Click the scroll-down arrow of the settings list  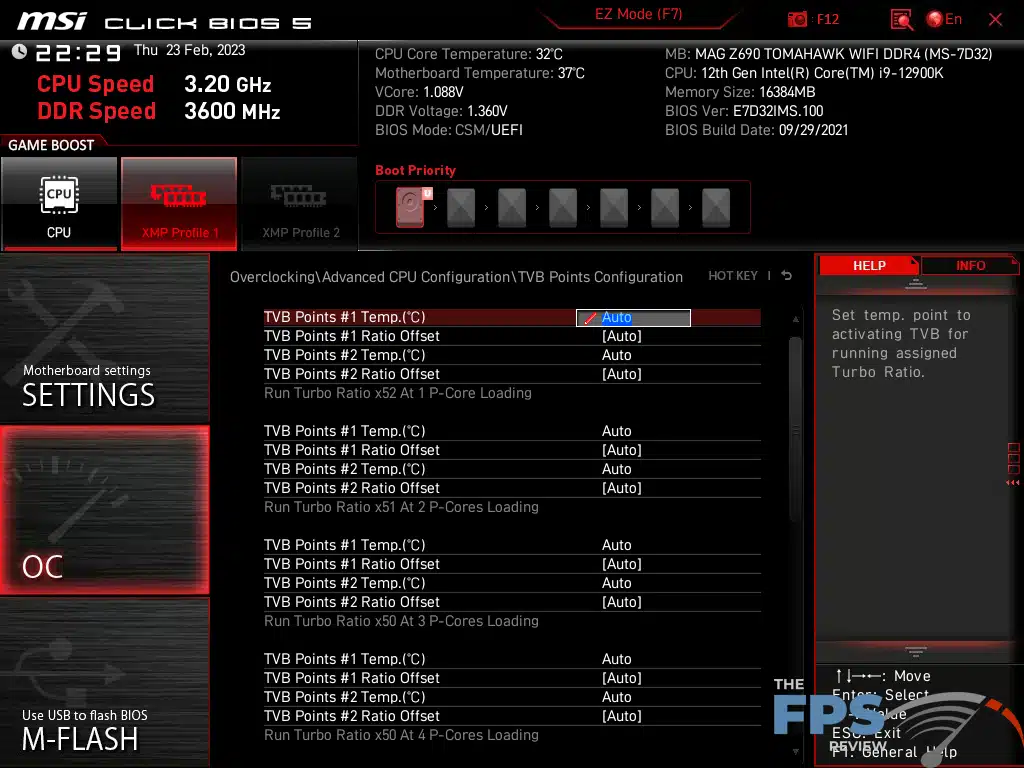[x=795, y=752]
